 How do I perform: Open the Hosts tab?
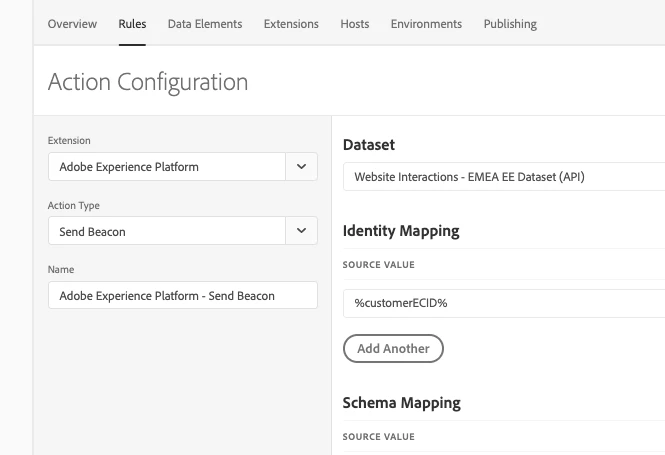coord(355,24)
